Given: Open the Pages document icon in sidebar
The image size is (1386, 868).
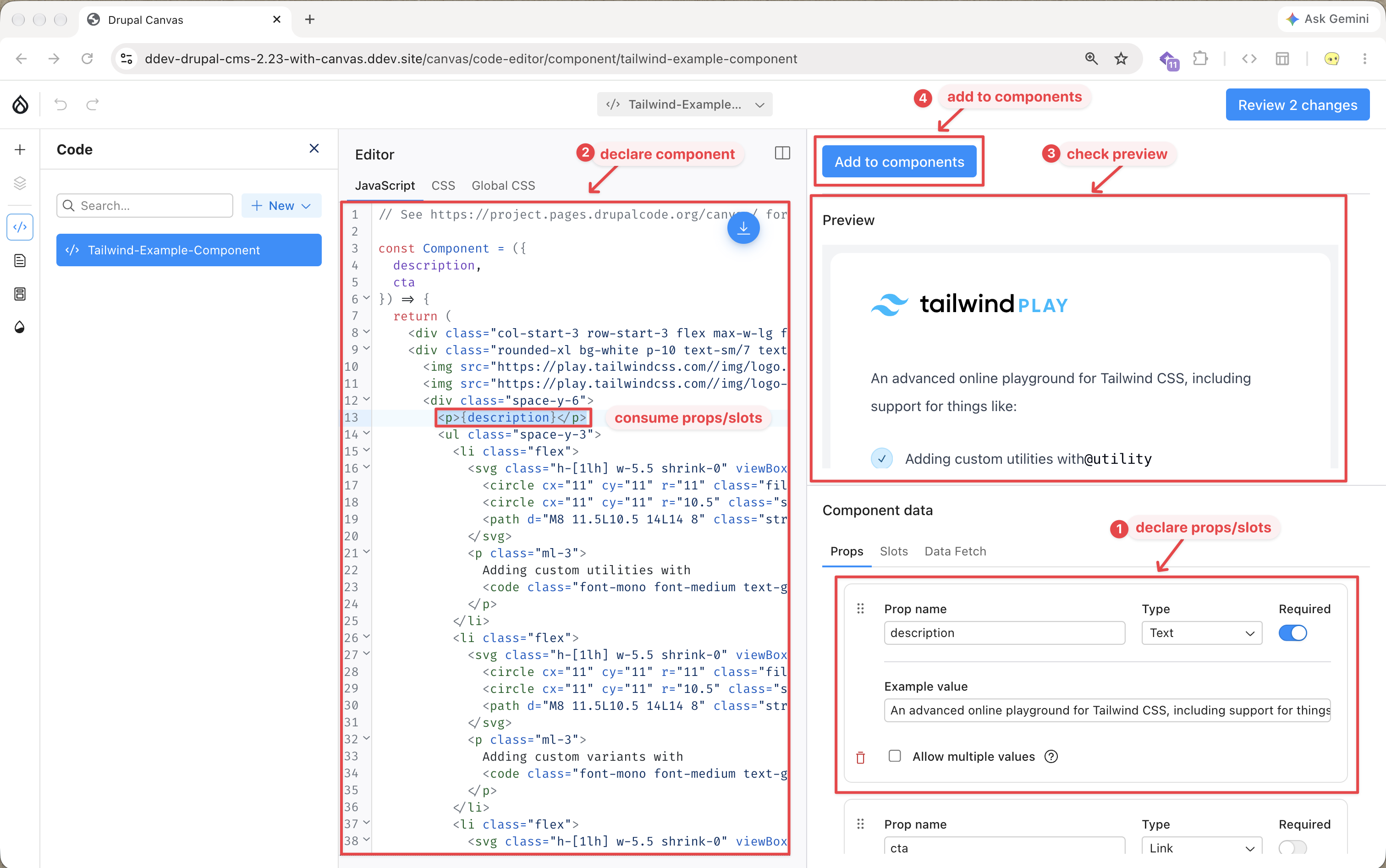Looking at the screenshot, I should [20, 261].
